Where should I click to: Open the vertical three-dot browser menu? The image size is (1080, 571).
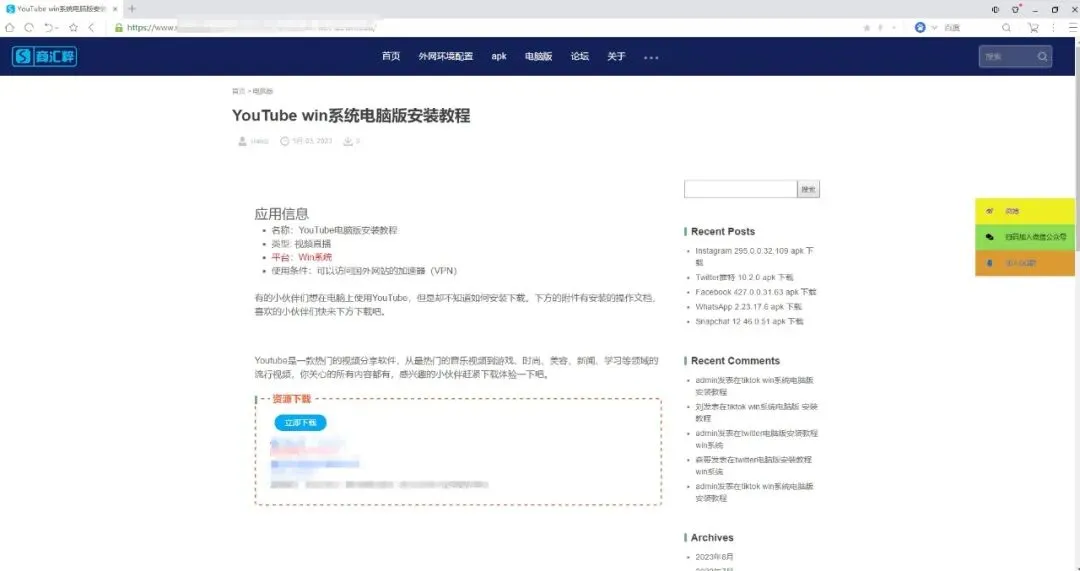coord(1053,28)
